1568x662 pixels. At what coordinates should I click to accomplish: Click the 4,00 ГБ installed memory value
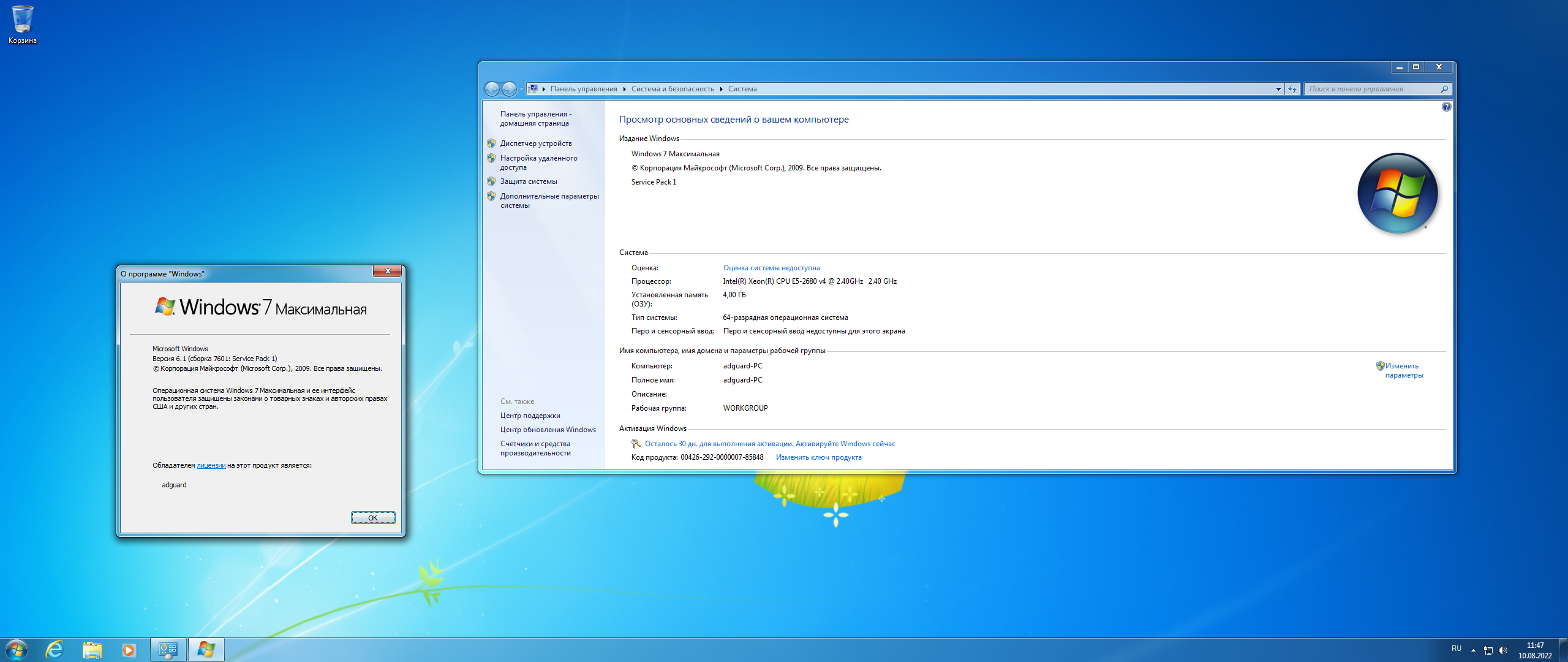[x=734, y=295]
